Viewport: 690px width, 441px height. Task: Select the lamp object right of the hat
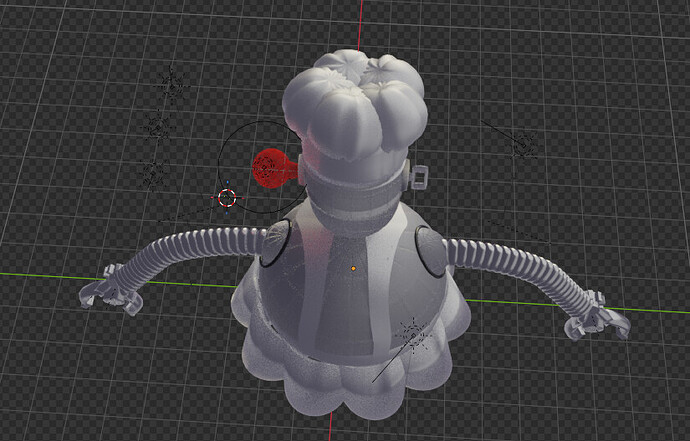coord(523,144)
